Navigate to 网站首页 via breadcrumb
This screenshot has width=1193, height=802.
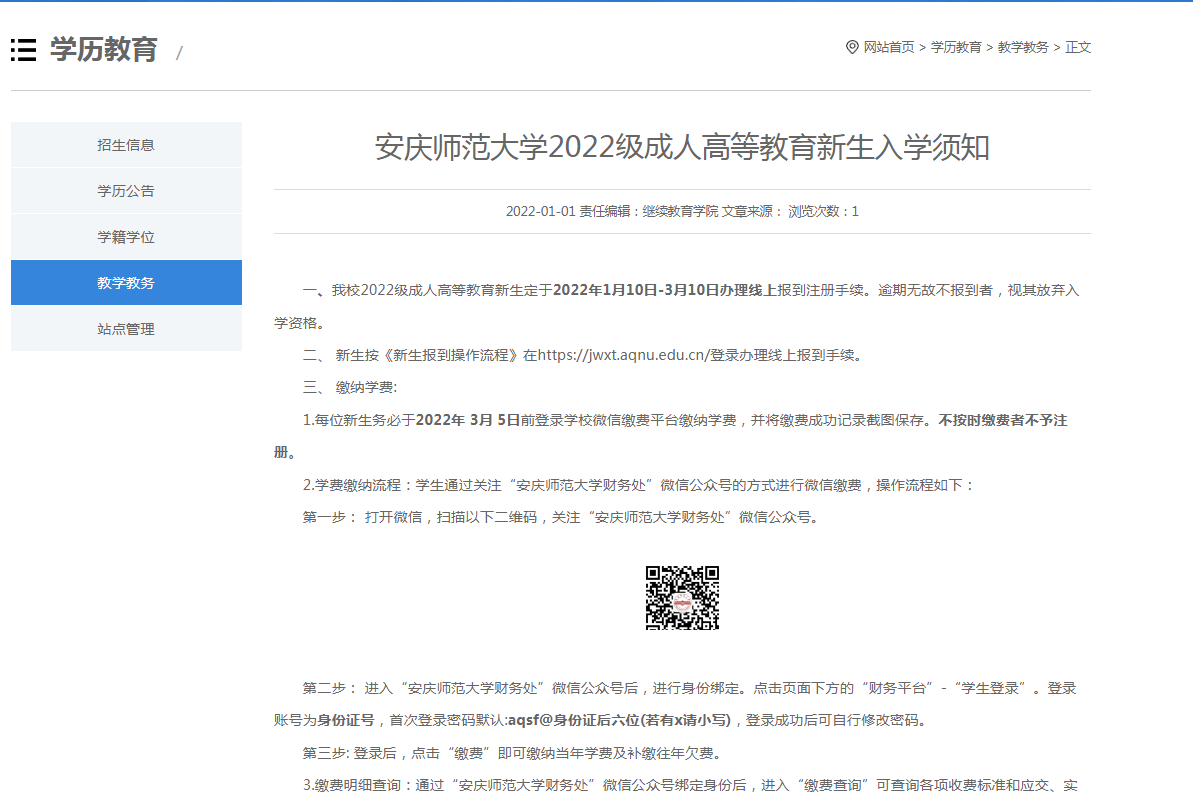889,47
